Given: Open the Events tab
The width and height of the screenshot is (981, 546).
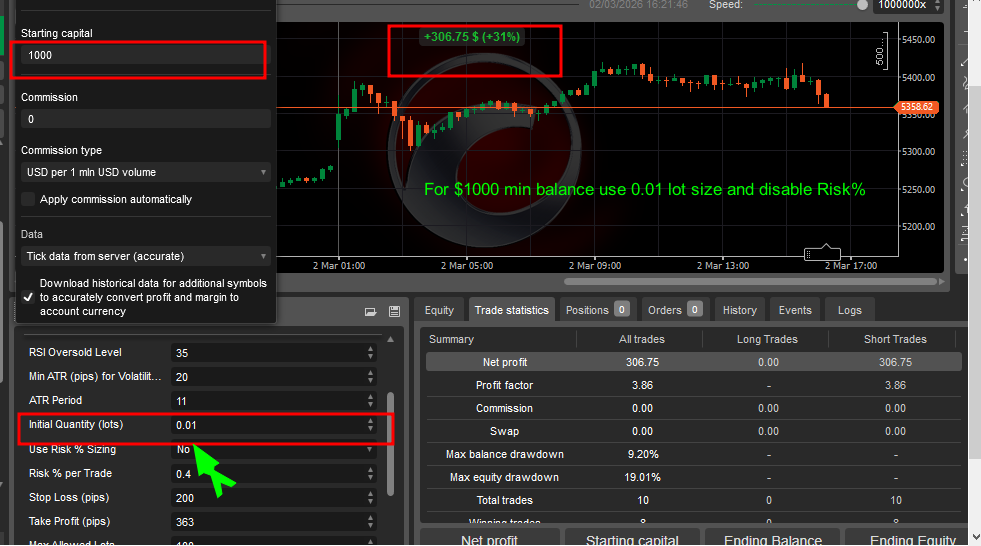Looking at the screenshot, I should coord(795,310).
